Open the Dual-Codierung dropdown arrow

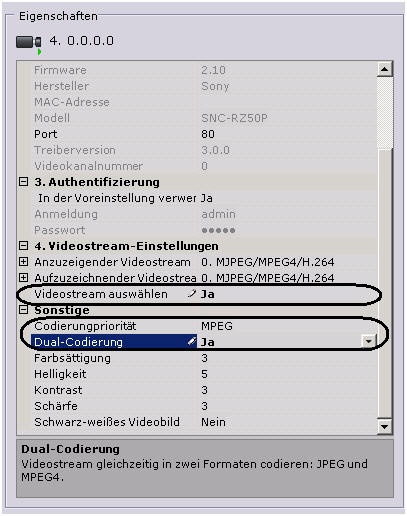pos(369,342)
